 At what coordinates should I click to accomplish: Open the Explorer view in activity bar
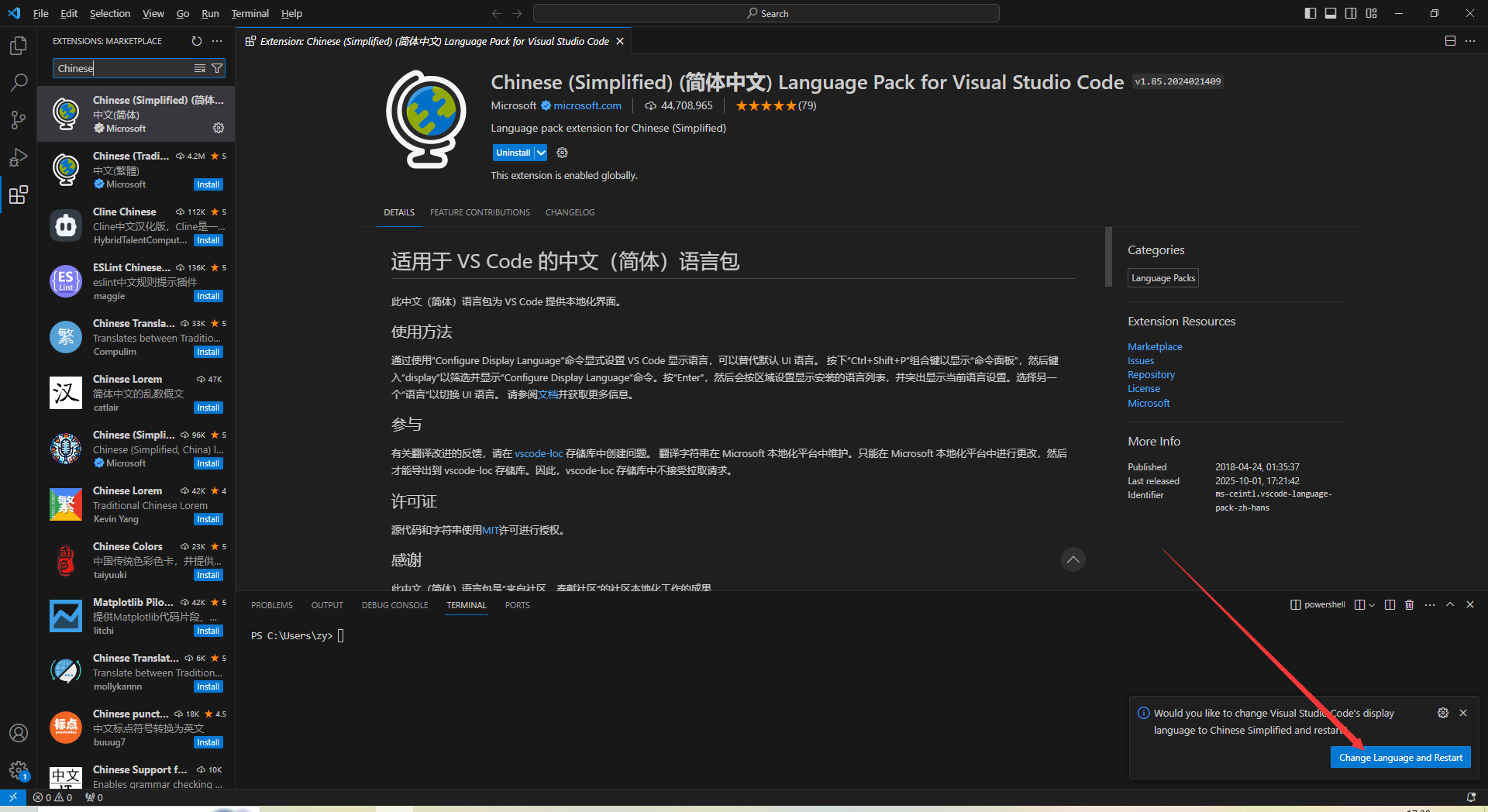(x=19, y=46)
